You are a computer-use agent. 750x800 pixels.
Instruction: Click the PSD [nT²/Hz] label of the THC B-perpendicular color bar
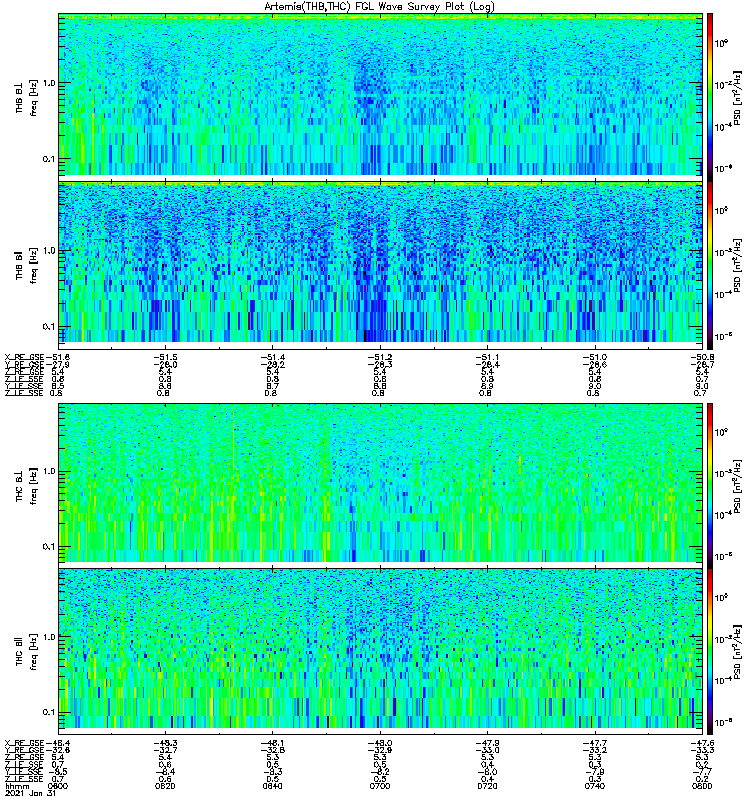coord(738,486)
